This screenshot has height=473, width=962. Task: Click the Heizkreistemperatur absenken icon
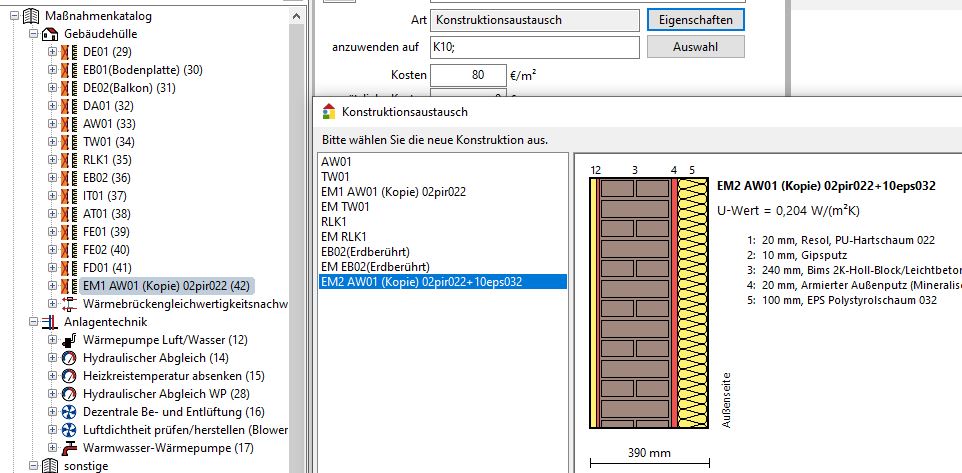coord(69,376)
